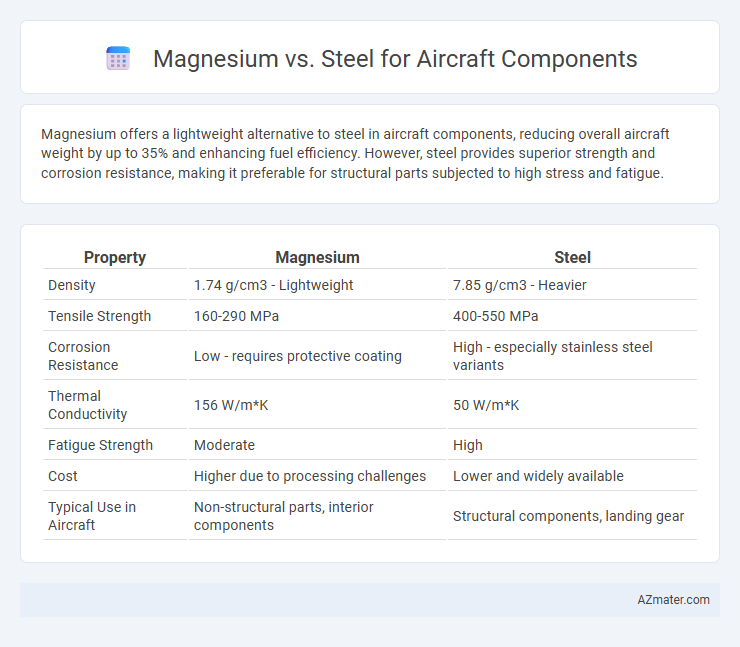
Task: Click the Corrosion Resistance row label
Action: pos(83,356)
